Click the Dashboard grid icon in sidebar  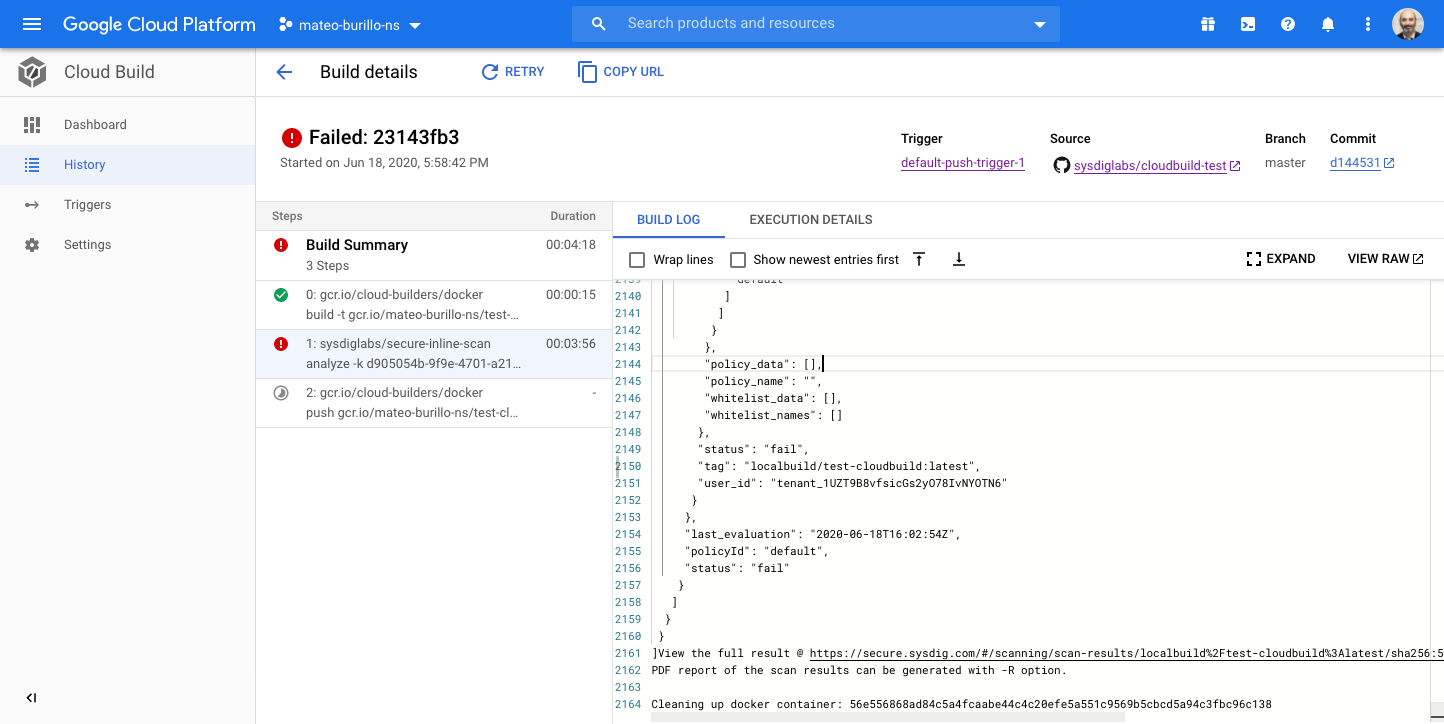(x=32, y=125)
